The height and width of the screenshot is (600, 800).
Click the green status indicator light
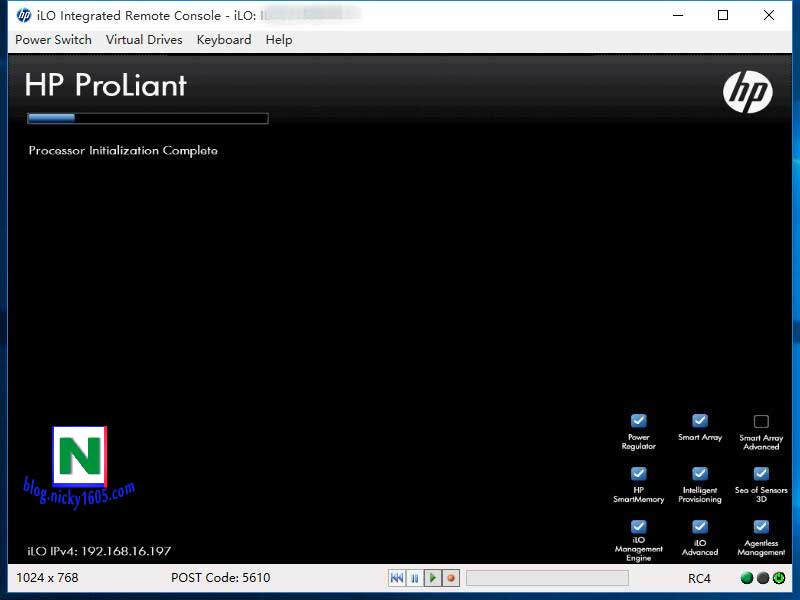pyautogui.click(x=747, y=578)
